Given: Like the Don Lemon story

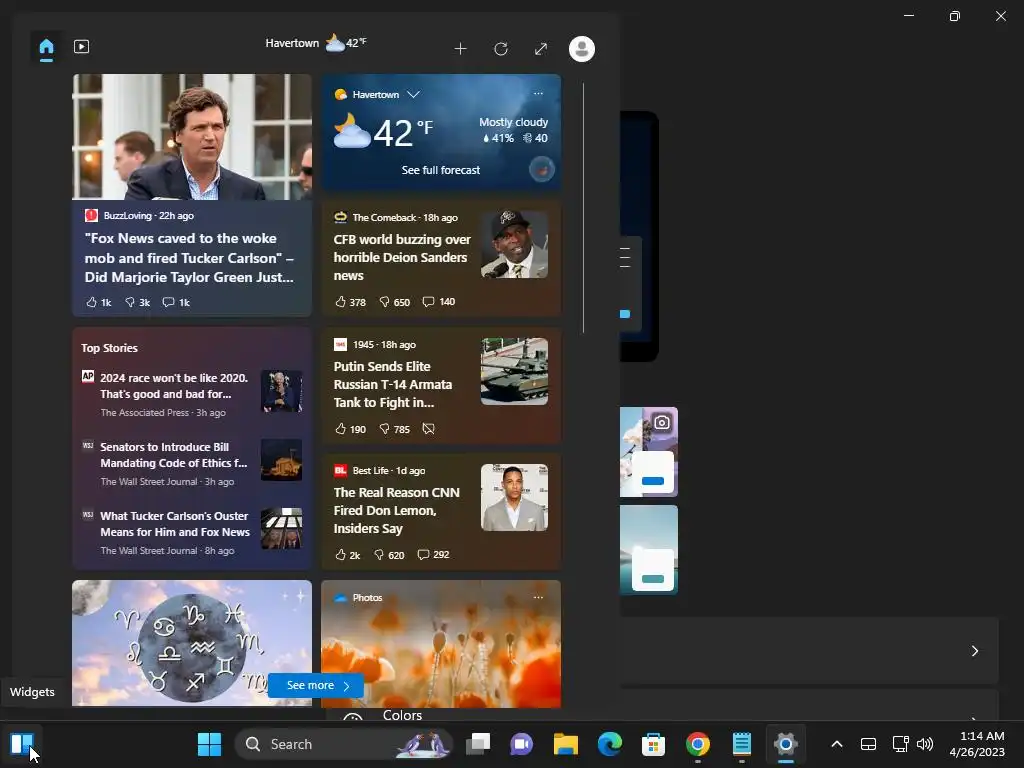Looking at the screenshot, I should coord(347,555).
